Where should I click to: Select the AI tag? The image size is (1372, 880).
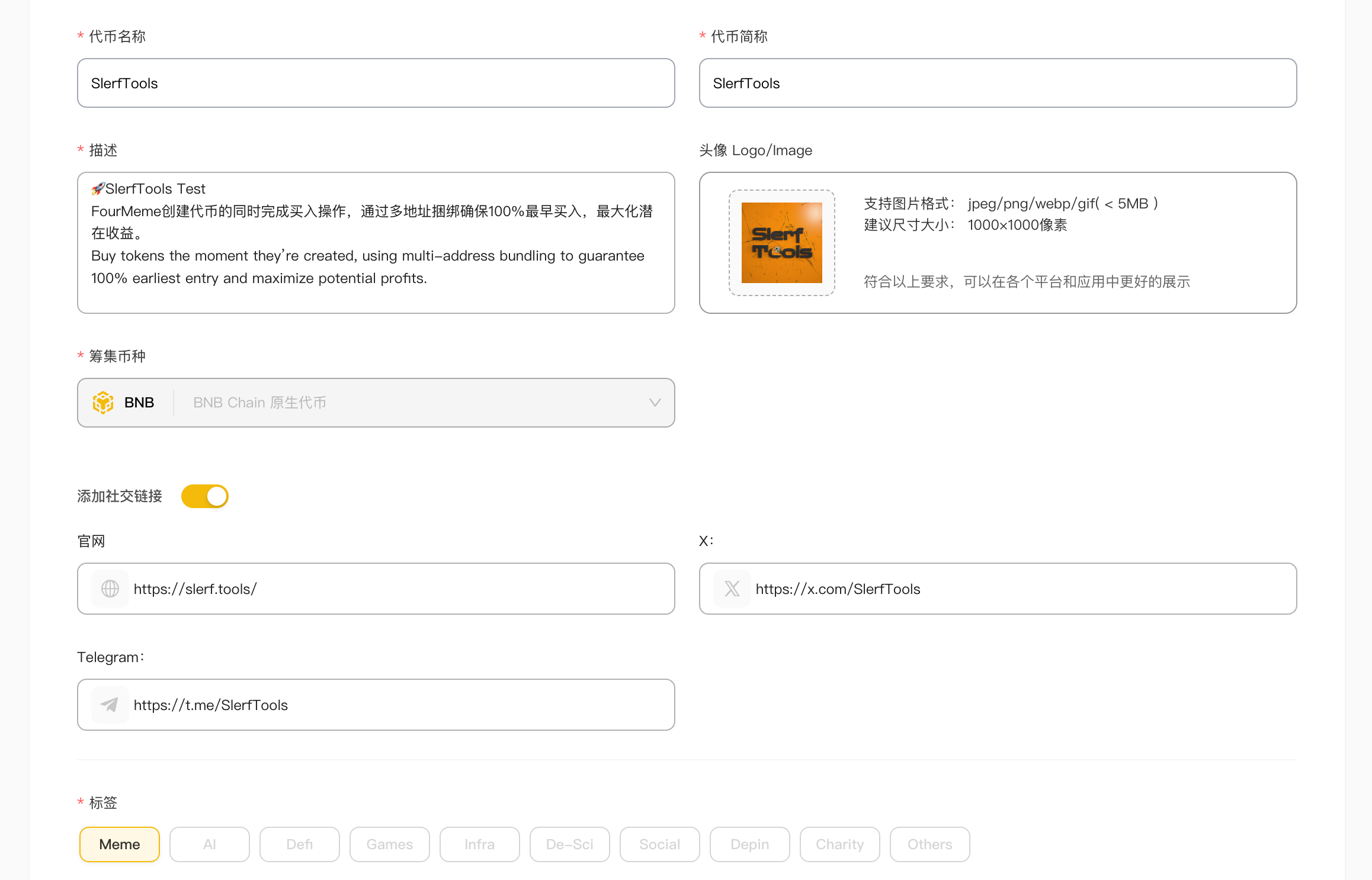(210, 844)
